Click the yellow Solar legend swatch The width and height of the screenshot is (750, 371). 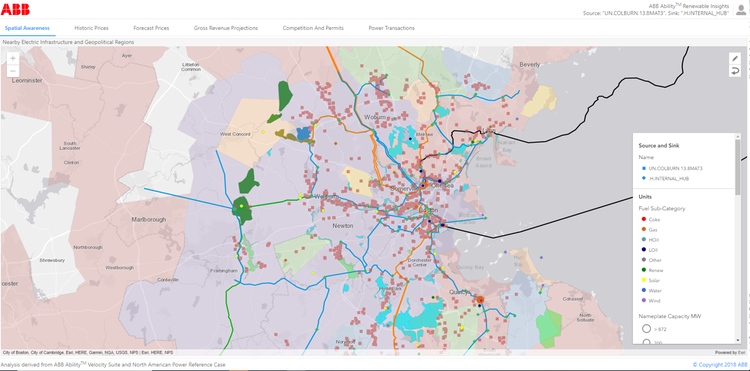644,281
